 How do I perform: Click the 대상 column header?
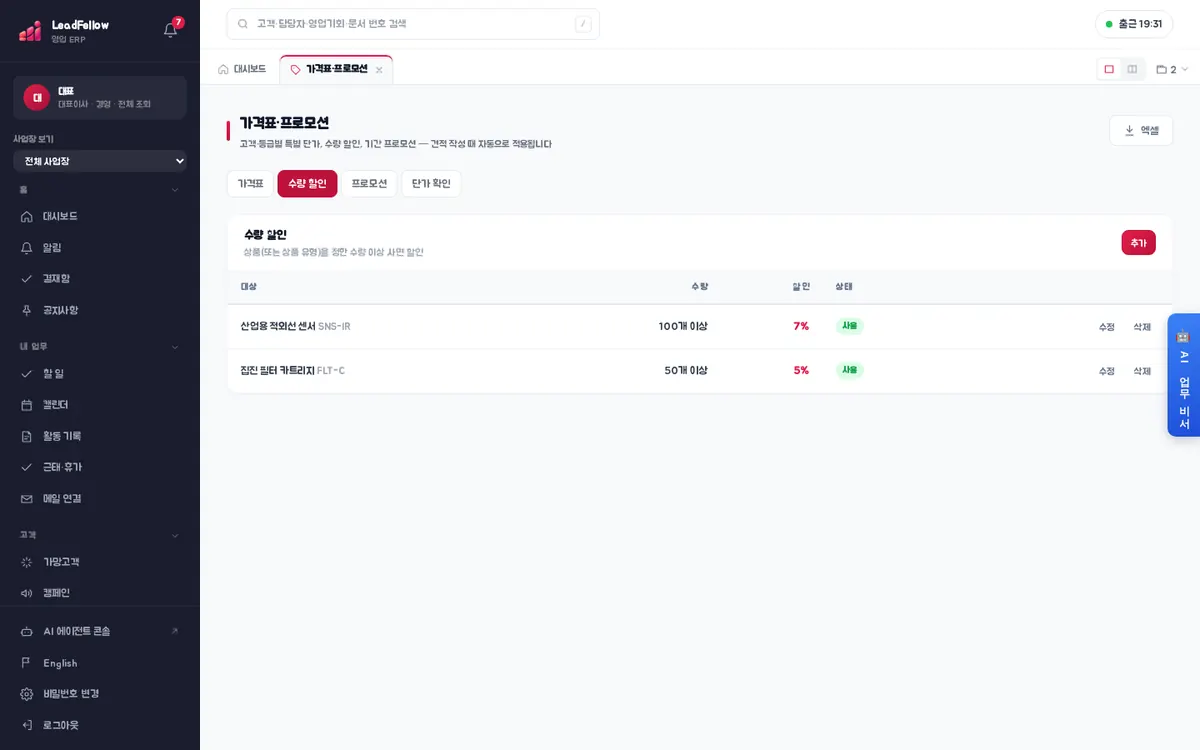249,287
